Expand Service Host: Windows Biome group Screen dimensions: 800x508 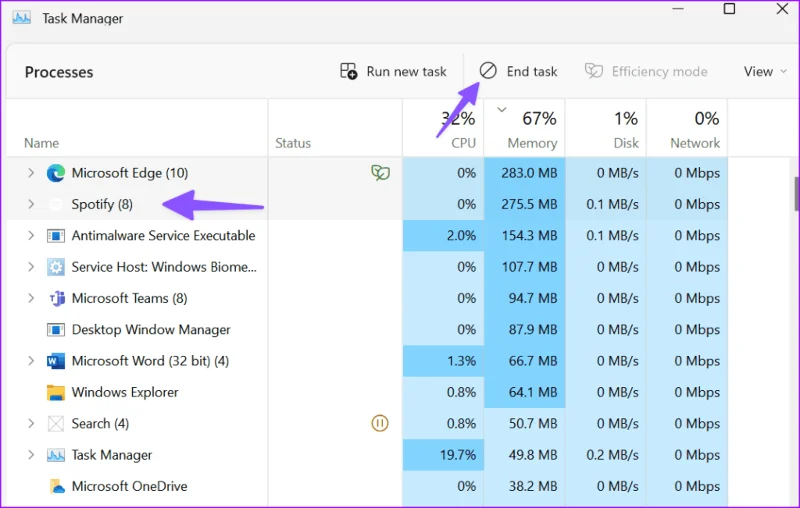pyautogui.click(x=31, y=267)
